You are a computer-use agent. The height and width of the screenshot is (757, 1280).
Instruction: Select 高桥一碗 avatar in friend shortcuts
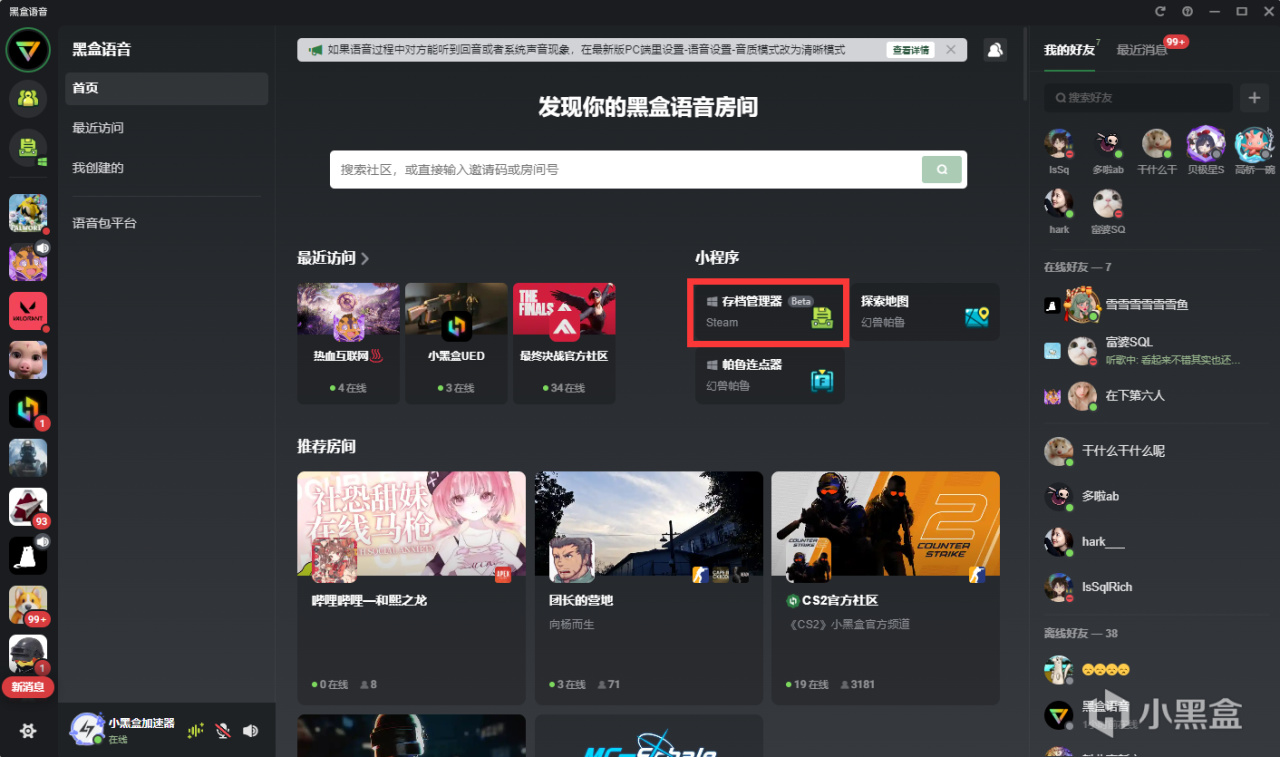[1254, 144]
